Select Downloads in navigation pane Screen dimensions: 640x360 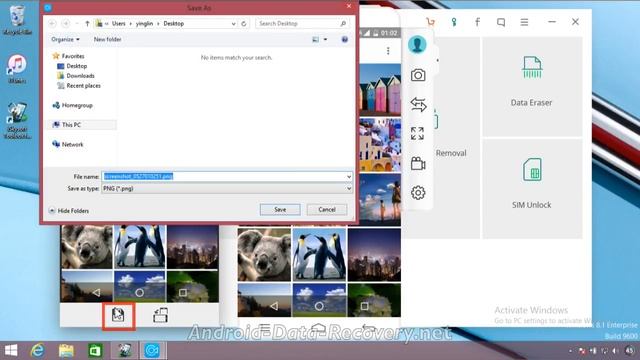tap(76, 76)
